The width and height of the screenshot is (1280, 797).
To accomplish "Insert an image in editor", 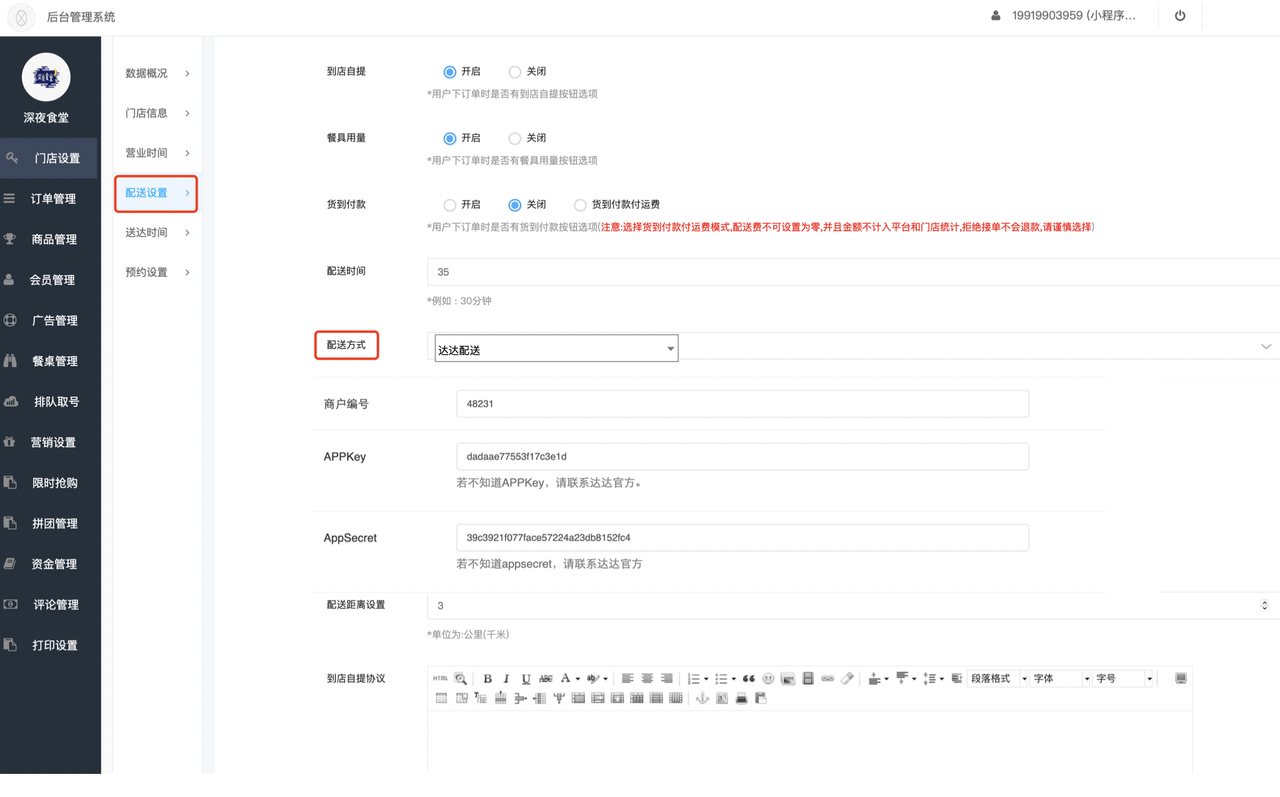I will pos(788,678).
